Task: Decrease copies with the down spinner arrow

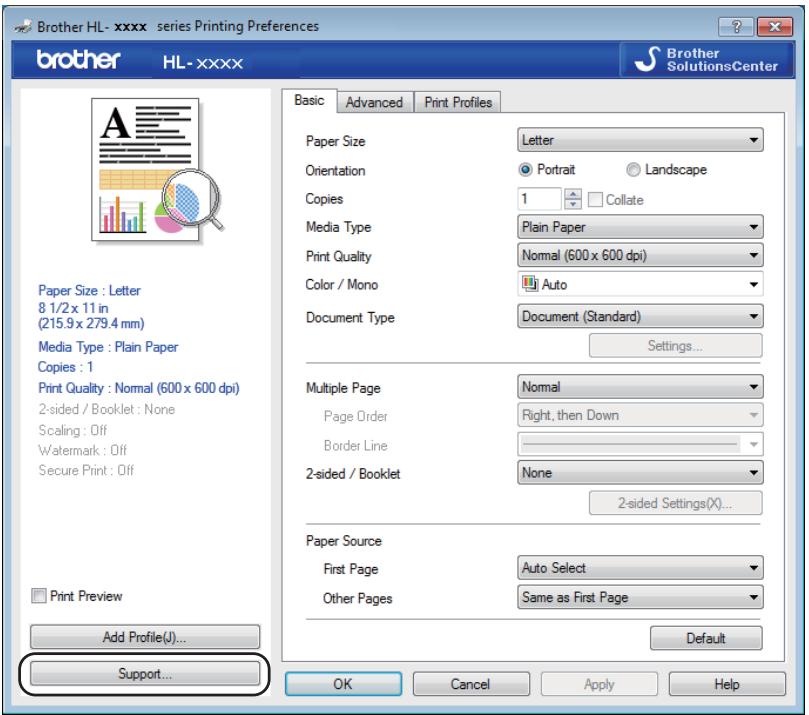Action: point(573,204)
